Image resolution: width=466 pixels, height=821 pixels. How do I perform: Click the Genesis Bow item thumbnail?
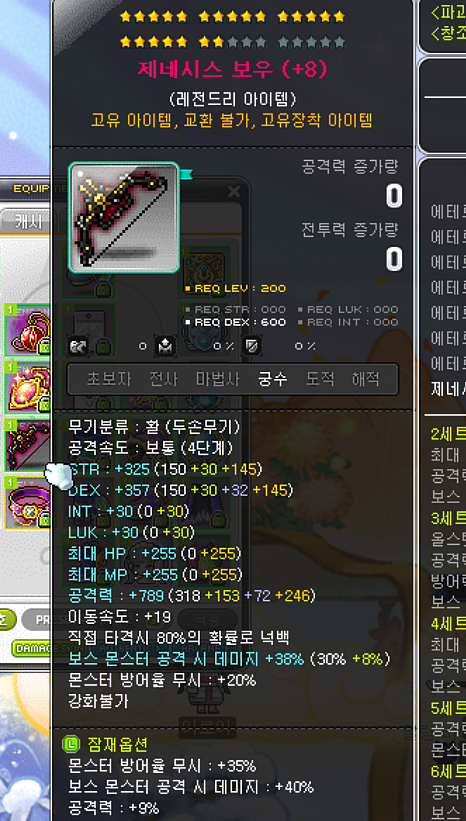click(x=124, y=218)
